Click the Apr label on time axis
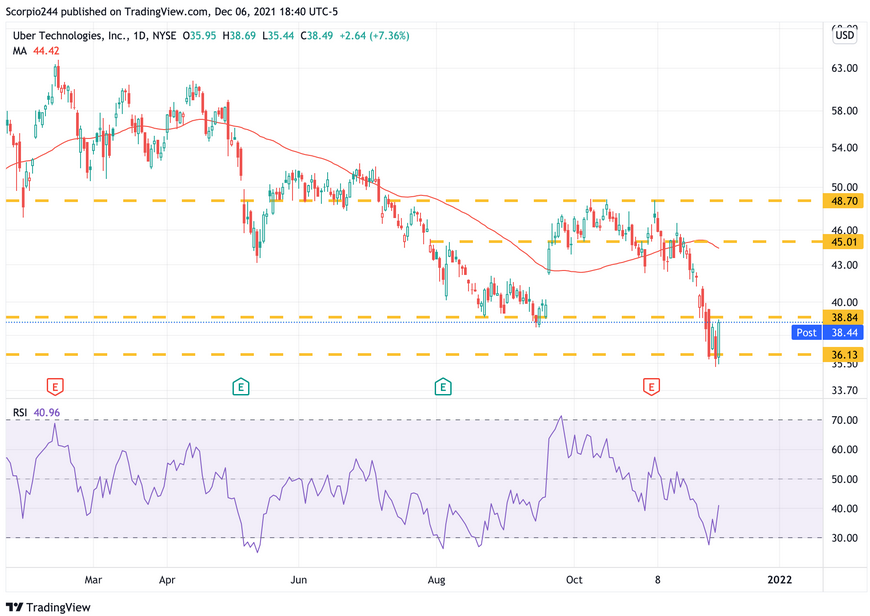 coord(167,580)
